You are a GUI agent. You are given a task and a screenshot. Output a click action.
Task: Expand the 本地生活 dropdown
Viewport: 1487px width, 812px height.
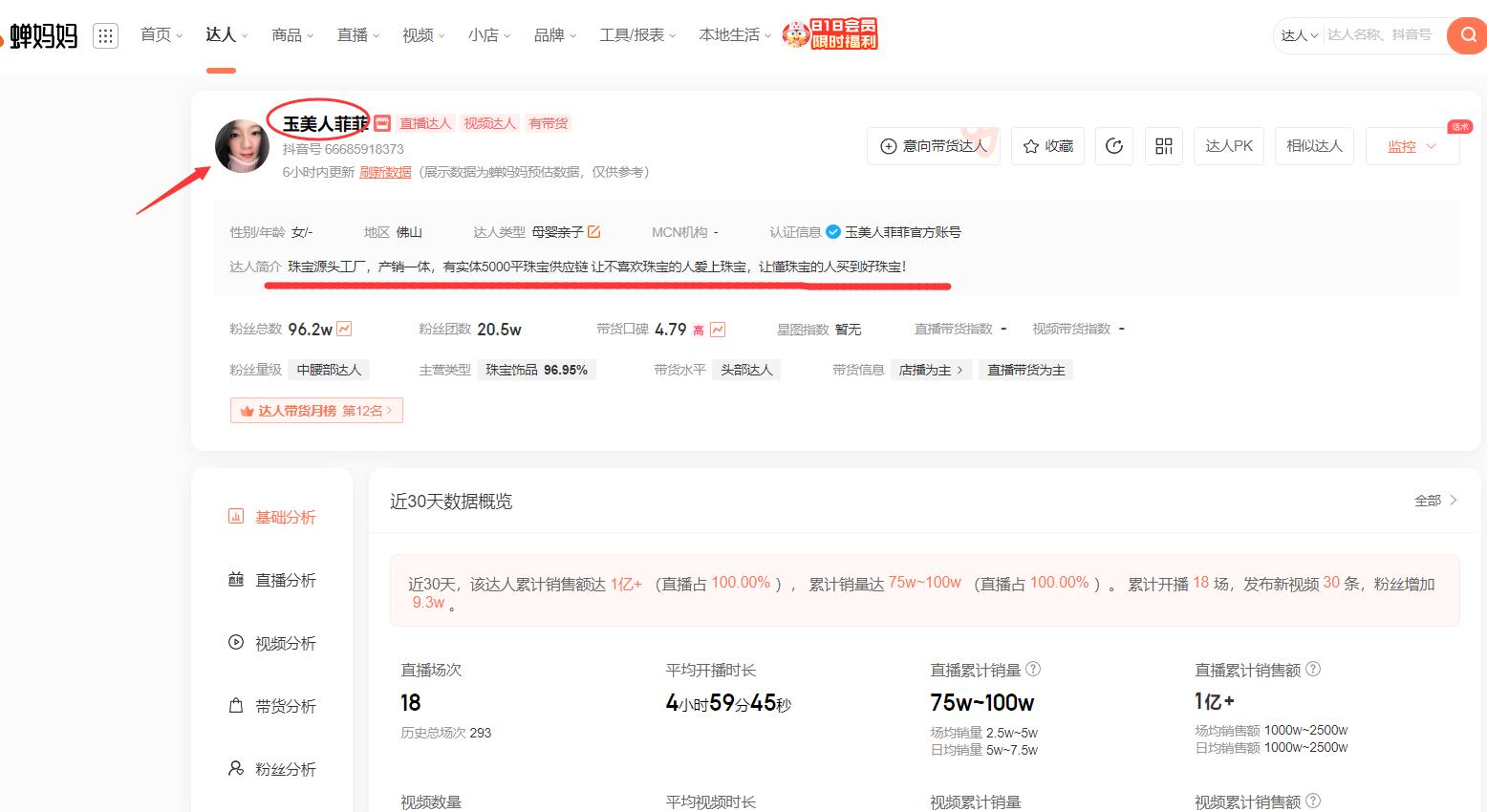tap(735, 35)
